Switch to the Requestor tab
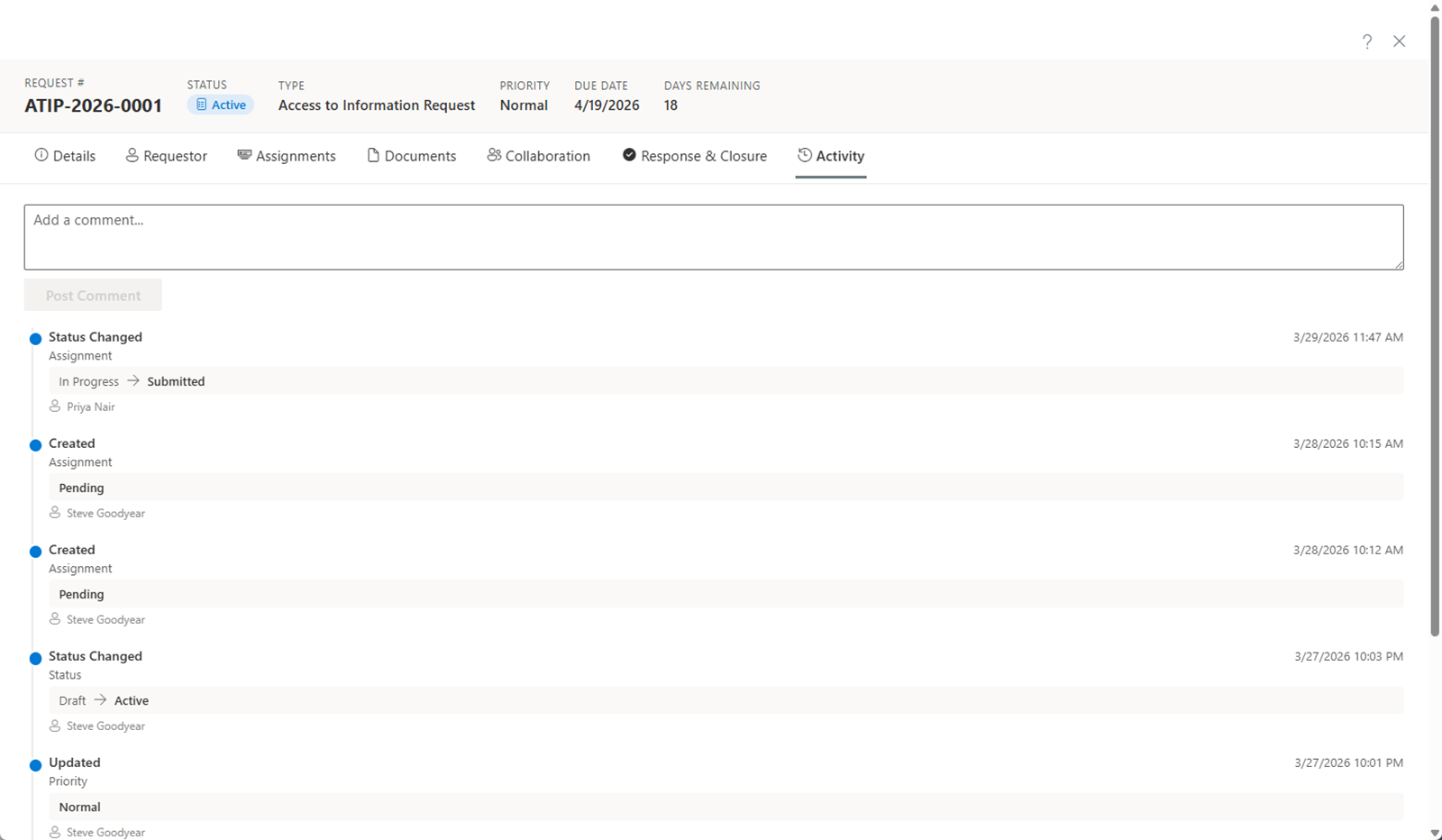The width and height of the screenshot is (1442, 840). (167, 156)
